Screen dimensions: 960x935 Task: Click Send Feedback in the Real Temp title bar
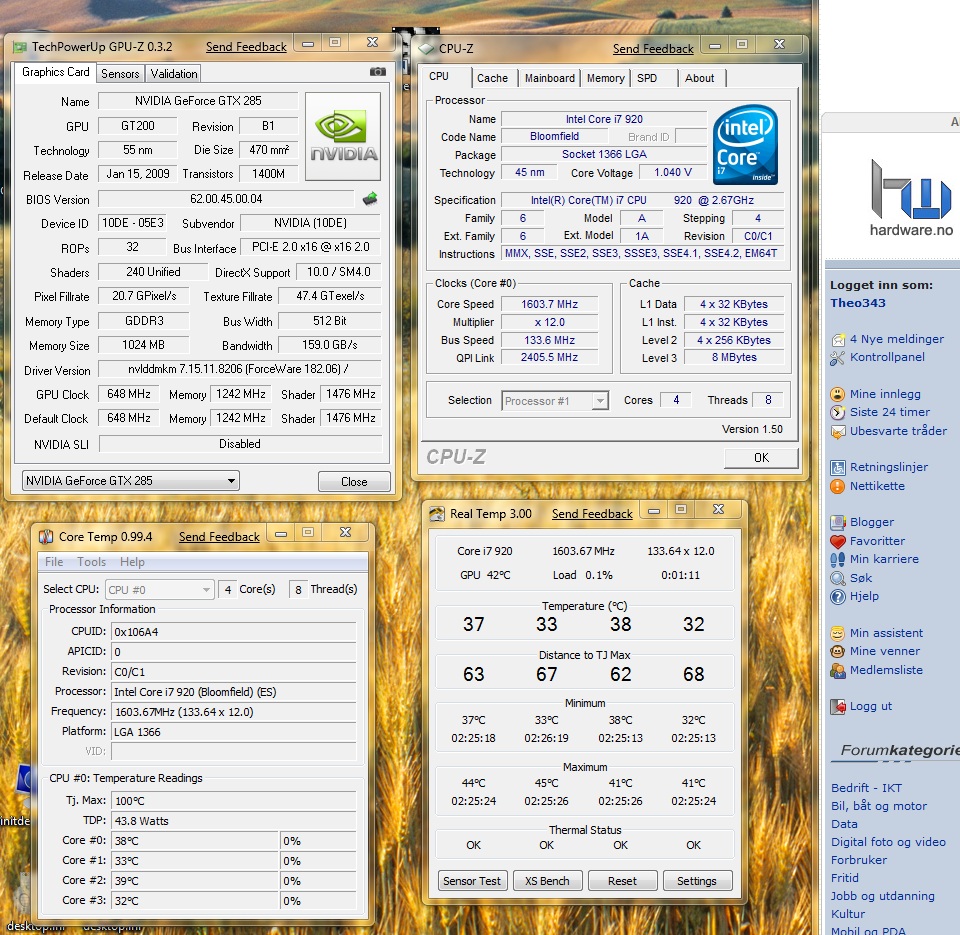592,514
